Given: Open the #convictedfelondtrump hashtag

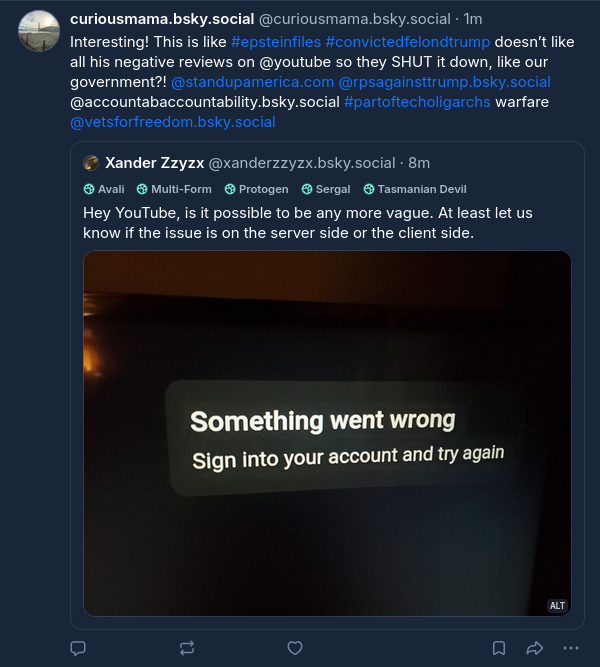Looking at the screenshot, I should pyautogui.click(x=408, y=42).
